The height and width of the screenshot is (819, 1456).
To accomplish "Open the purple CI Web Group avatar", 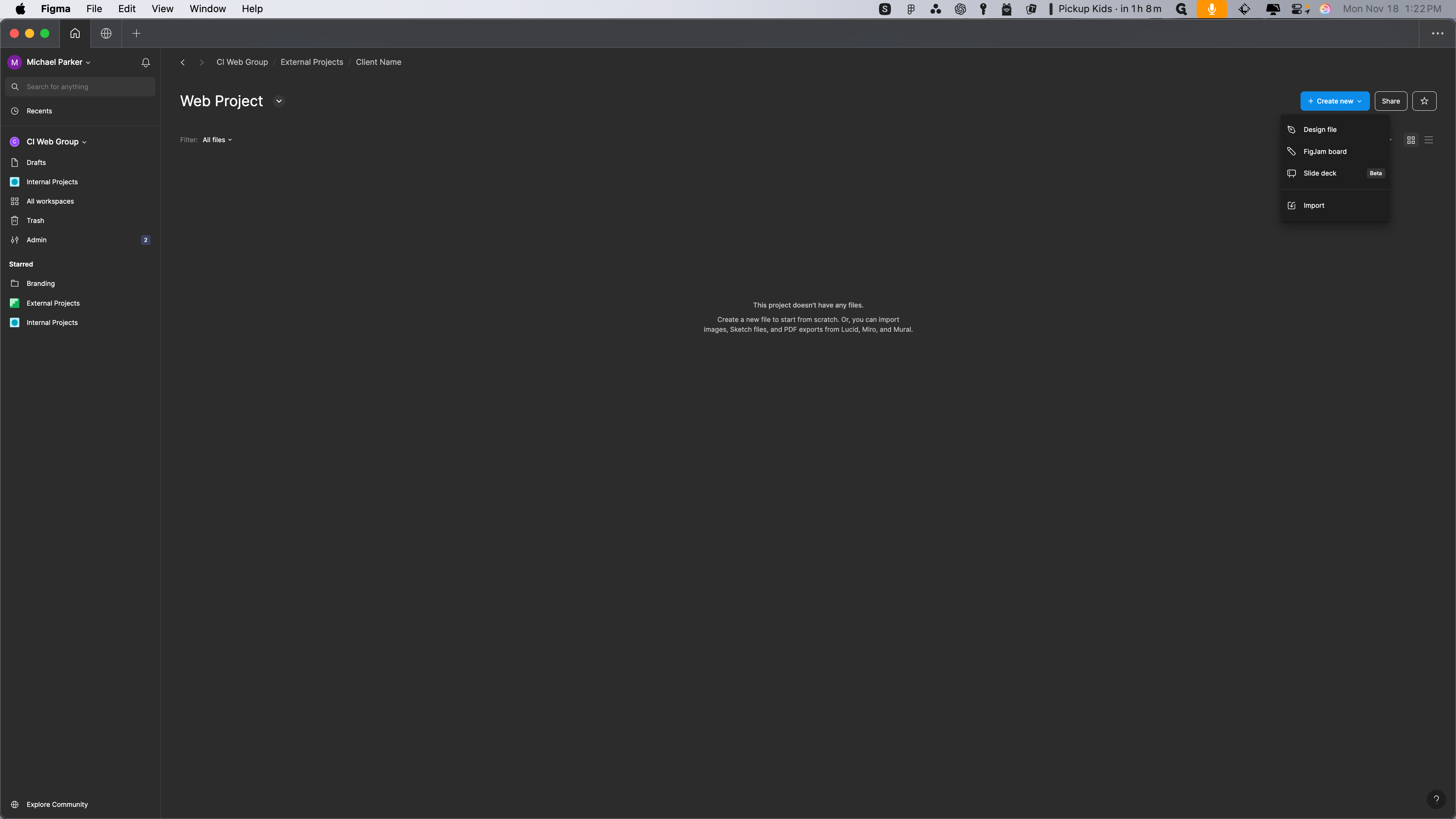I will [15, 142].
